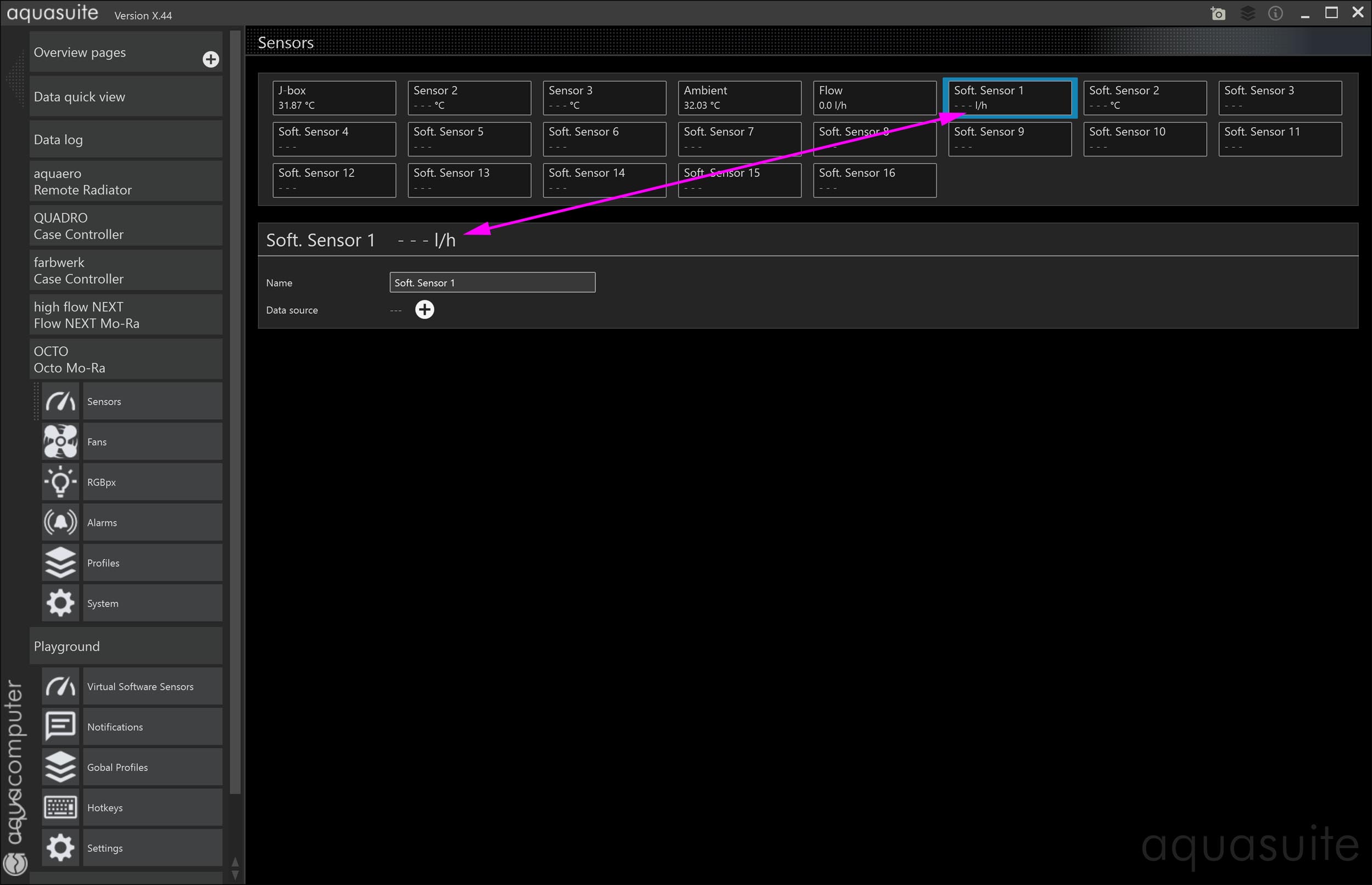The height and width of the screenshot is (885, 1372).
Task: Open Overview pages section
Action: [x=126, y=52]
